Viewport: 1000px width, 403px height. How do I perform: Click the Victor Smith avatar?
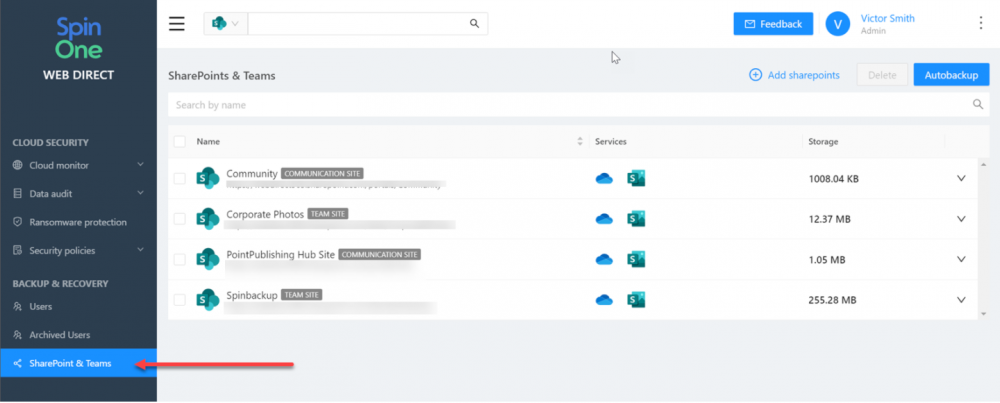tap(838, 24)
